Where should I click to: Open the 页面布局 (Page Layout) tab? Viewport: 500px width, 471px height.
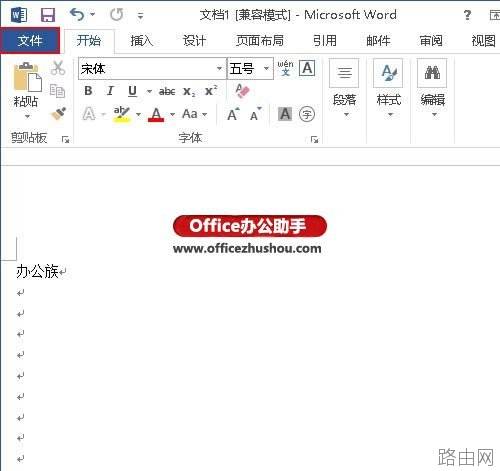[x=260, y=41]
